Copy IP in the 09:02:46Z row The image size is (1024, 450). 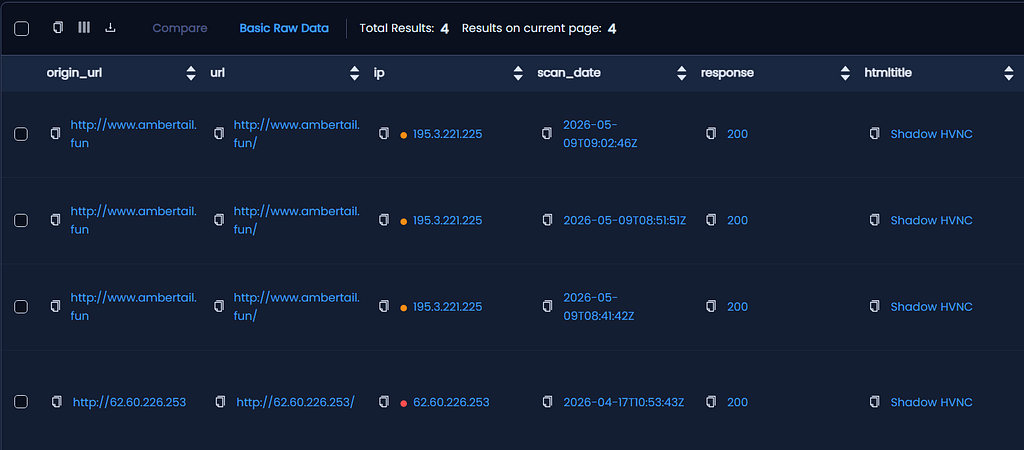click(x=384, y=133)
